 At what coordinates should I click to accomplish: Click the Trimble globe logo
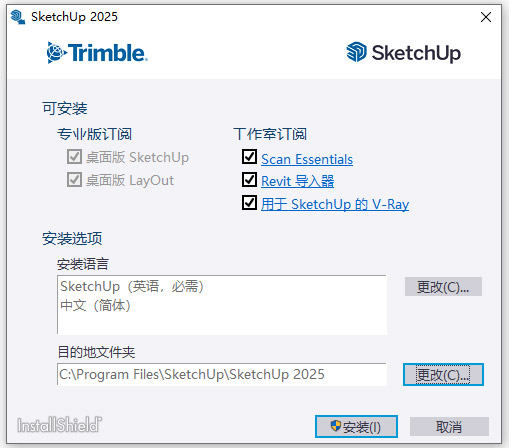click(57, 53)
